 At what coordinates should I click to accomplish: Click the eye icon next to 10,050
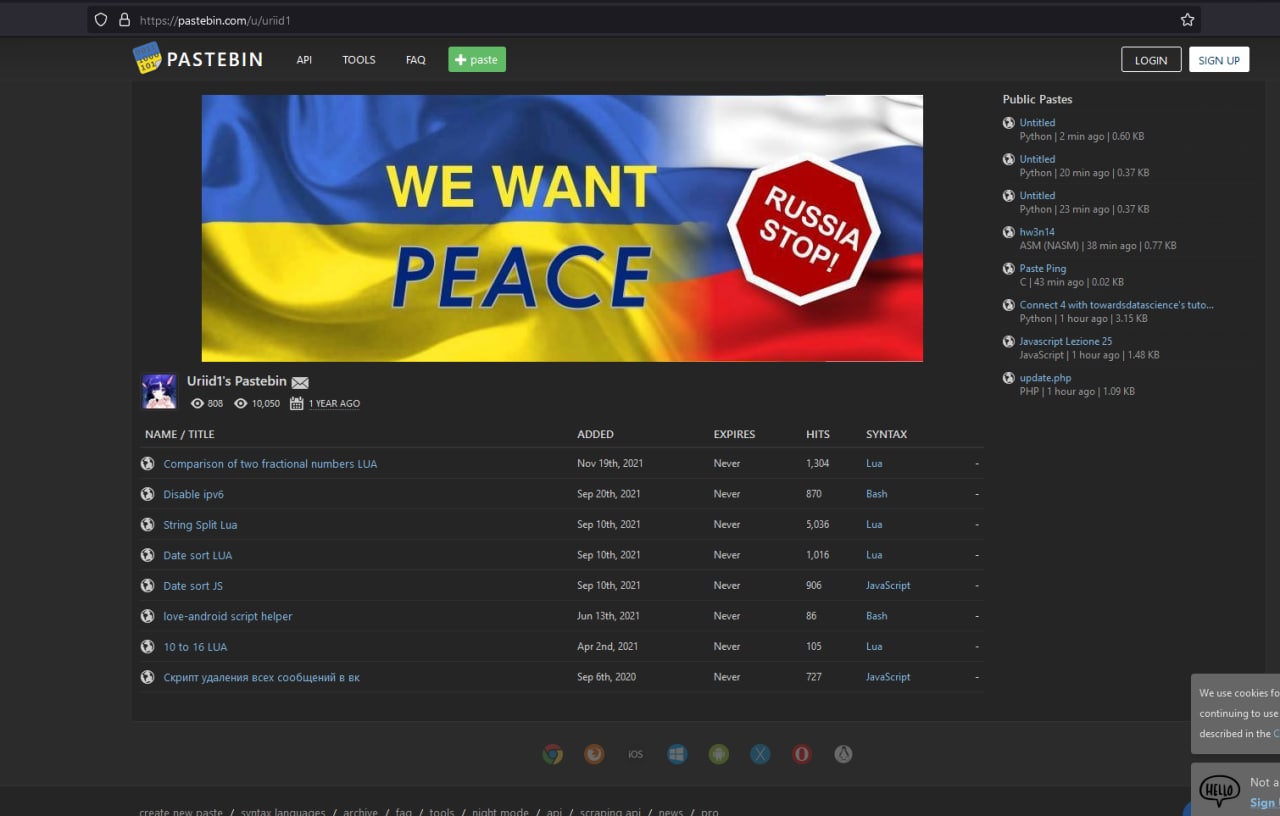(241, 403)
